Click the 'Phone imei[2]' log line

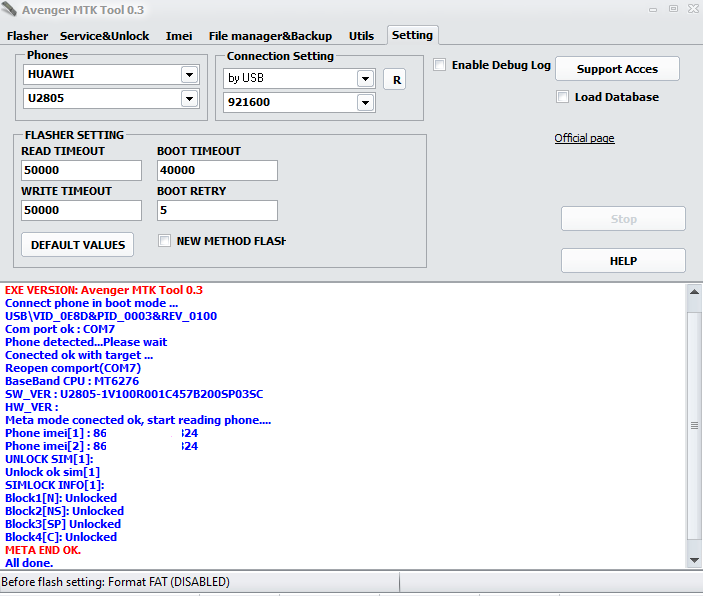pyautogui.click(x=101, y=446)
